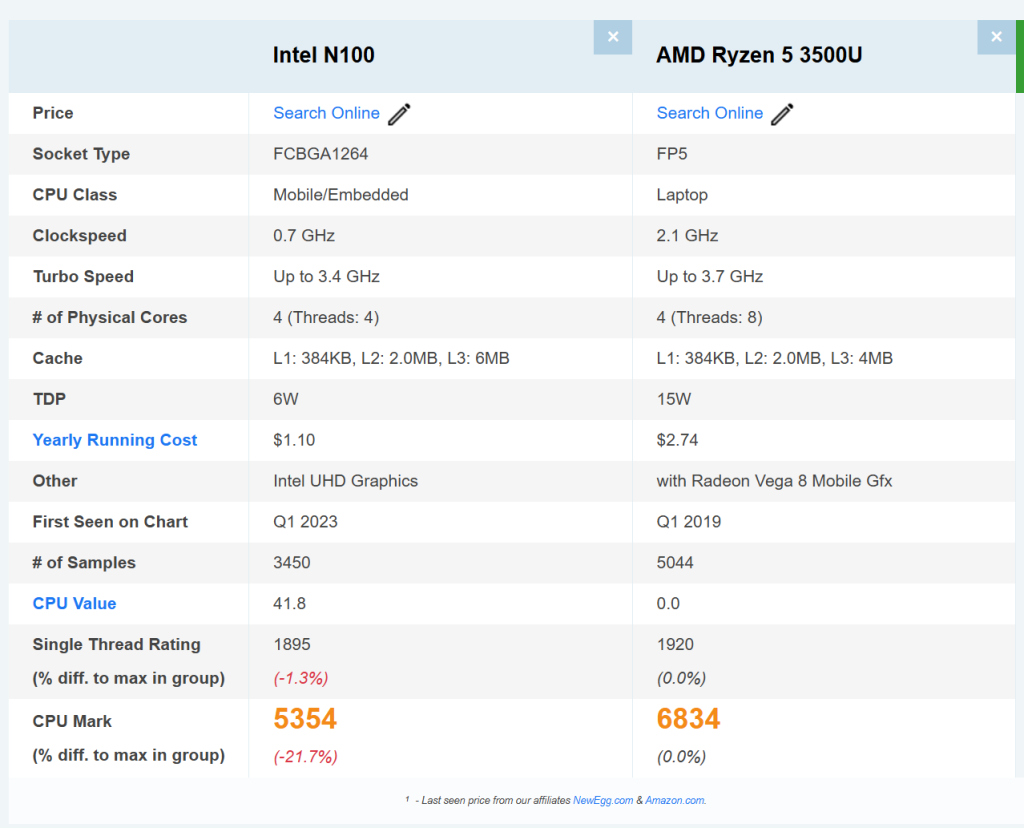Click the Radeon Vega 8 Mobile Gfx cell
This screenshot has width=1024, height=828.
coord(774,481)
